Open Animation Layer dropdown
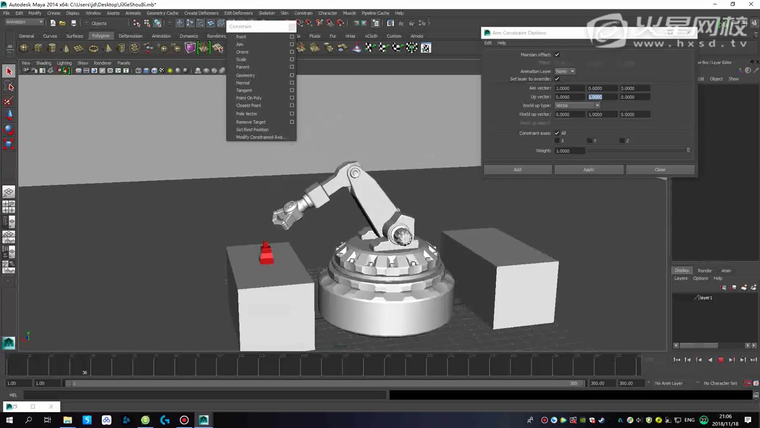760x428 pixels. pyautogui.click(x=565, y=71)
